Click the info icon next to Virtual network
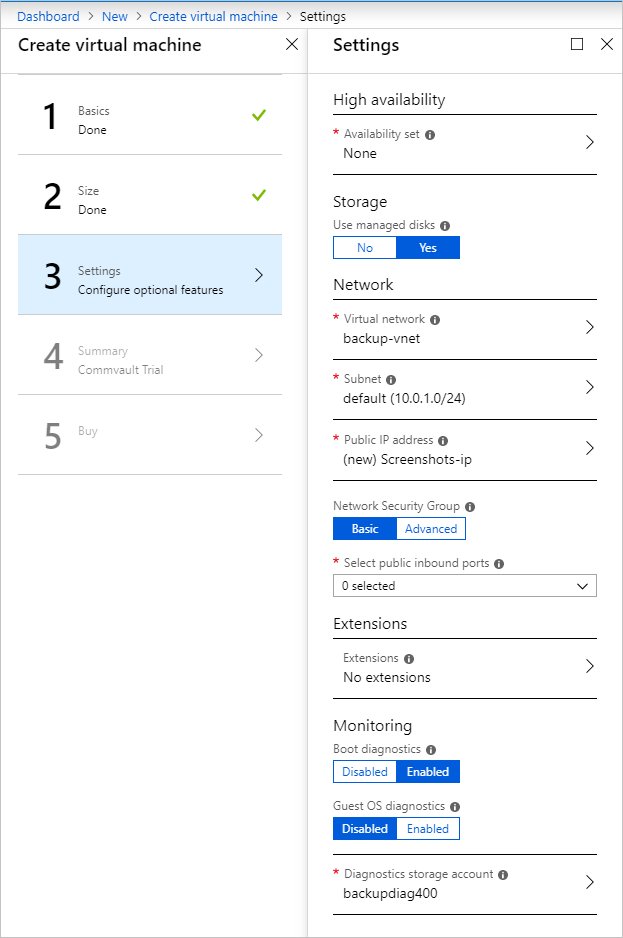This screenshot has height=938, width=623. click(435, 320)
